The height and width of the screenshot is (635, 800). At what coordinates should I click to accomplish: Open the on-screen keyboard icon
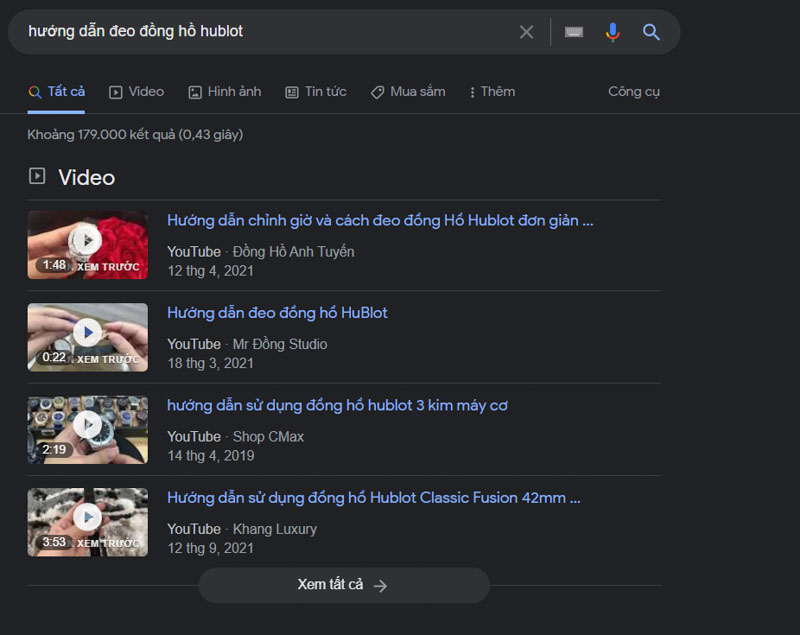(x=573, y=31)
